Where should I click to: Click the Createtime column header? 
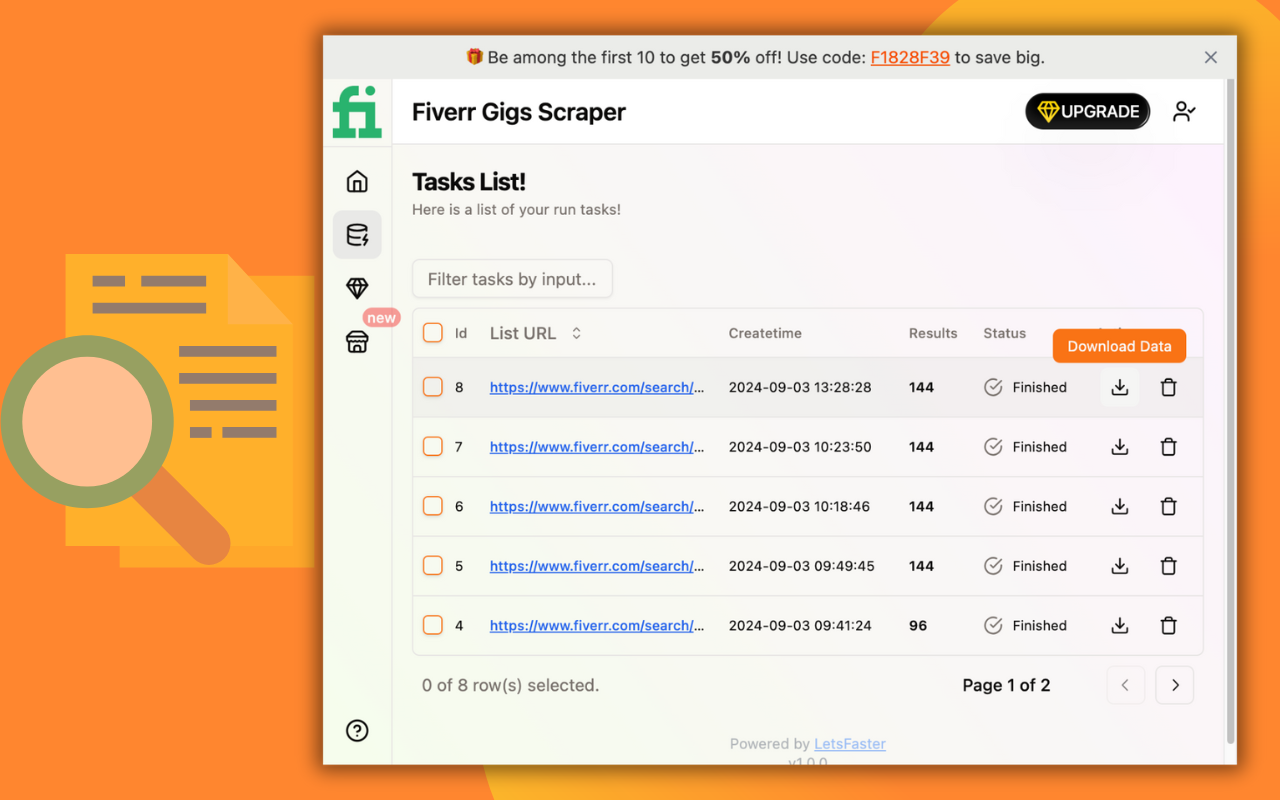tap(765, 333)
